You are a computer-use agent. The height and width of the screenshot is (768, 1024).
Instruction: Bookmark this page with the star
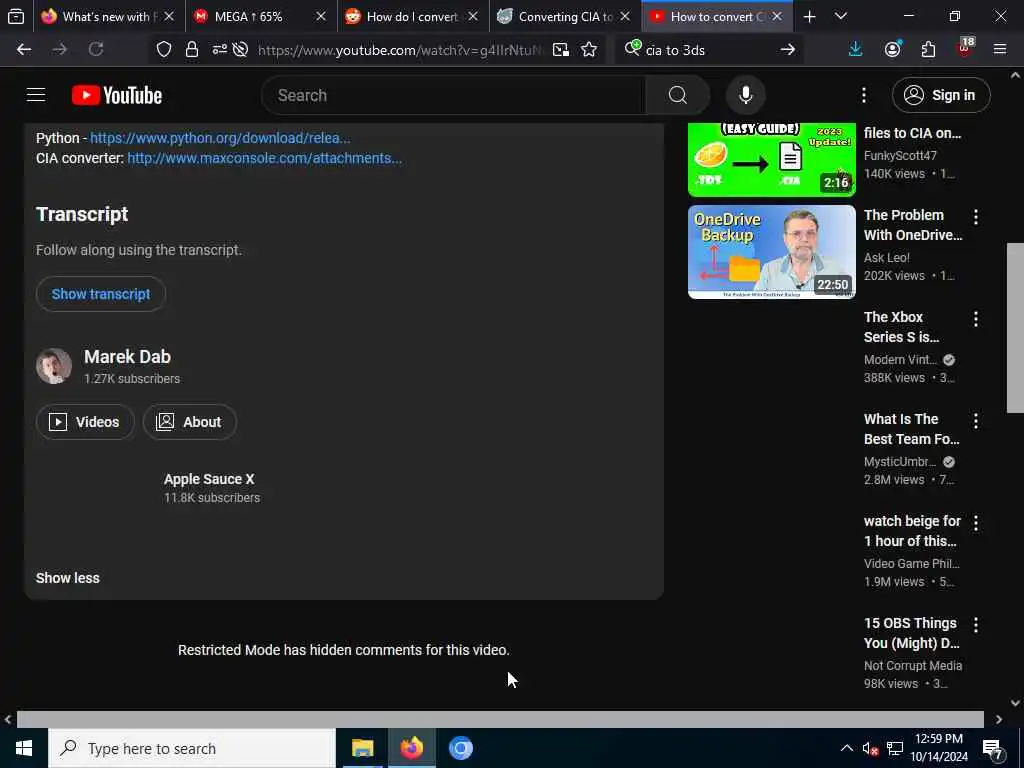[589, 50]
